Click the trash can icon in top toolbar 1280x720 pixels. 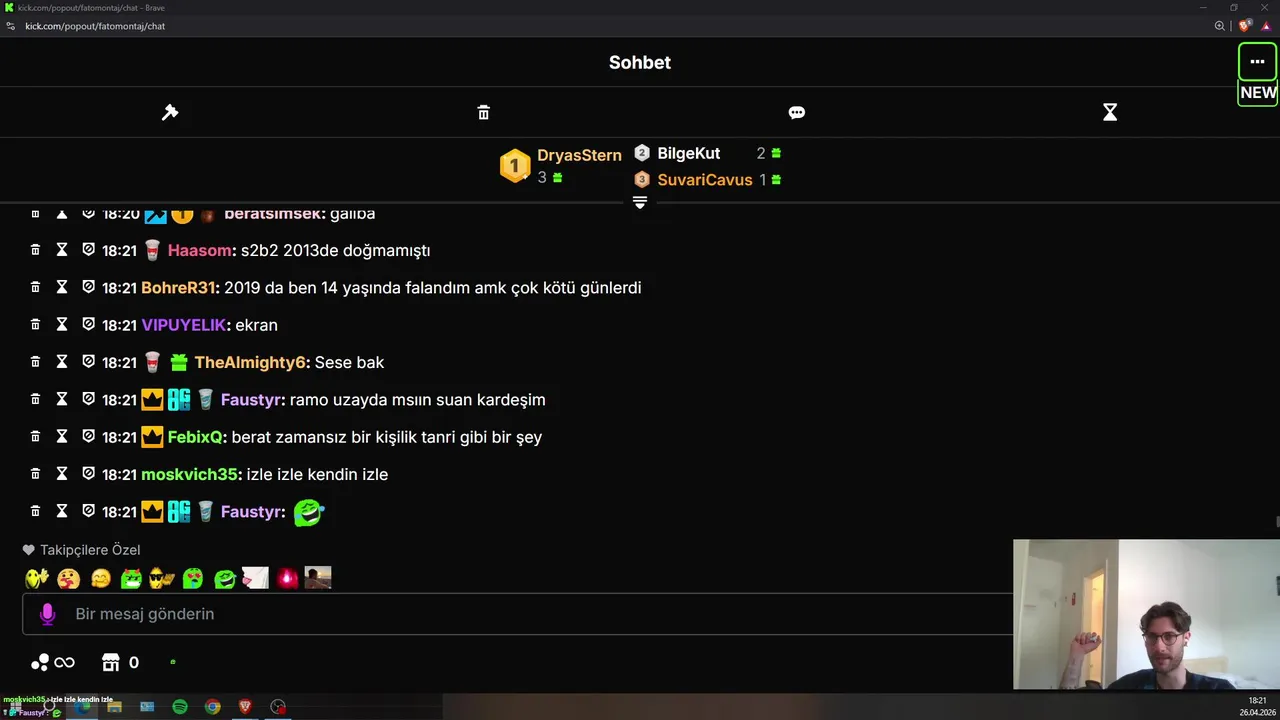483,112
